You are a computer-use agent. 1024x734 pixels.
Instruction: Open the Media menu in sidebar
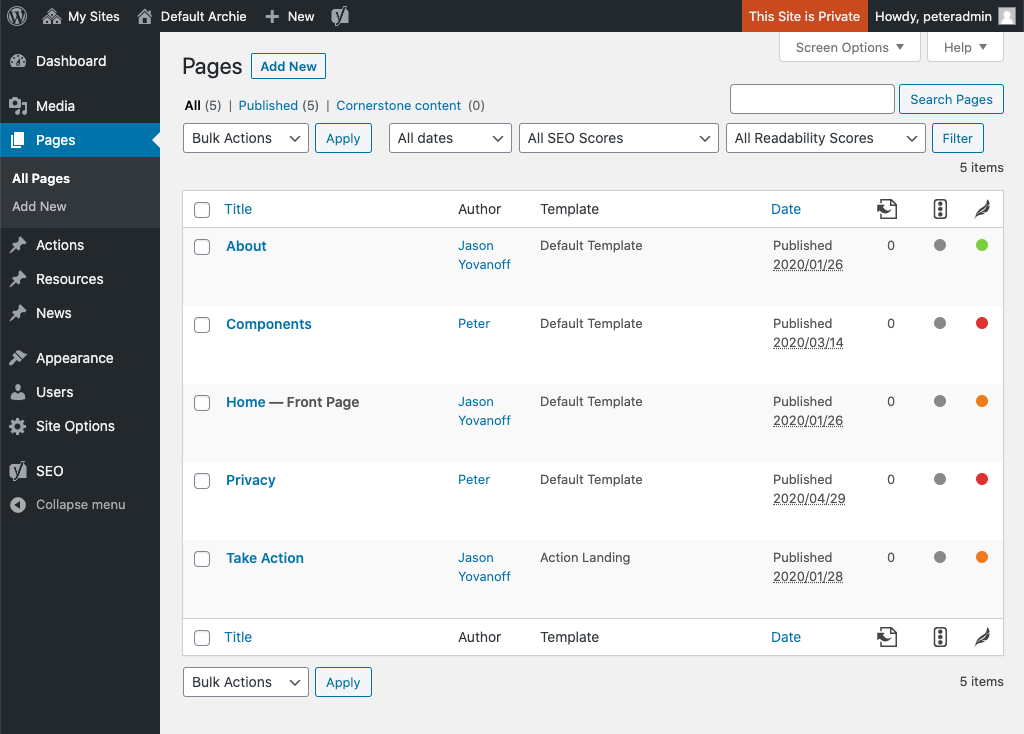click(55, 106)
